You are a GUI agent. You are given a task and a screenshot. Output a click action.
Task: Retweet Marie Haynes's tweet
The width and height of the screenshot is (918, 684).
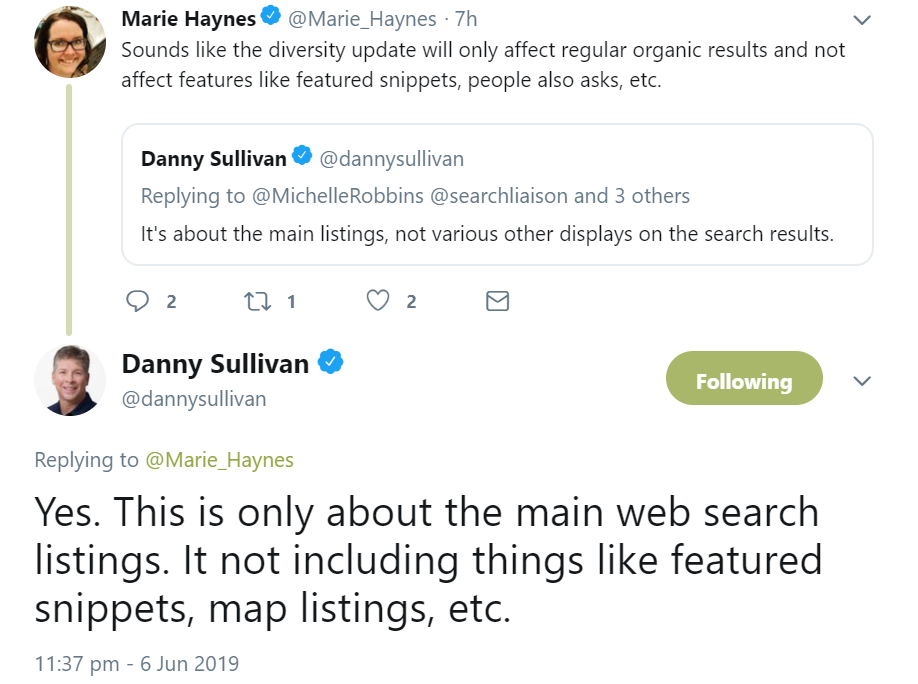257,300
